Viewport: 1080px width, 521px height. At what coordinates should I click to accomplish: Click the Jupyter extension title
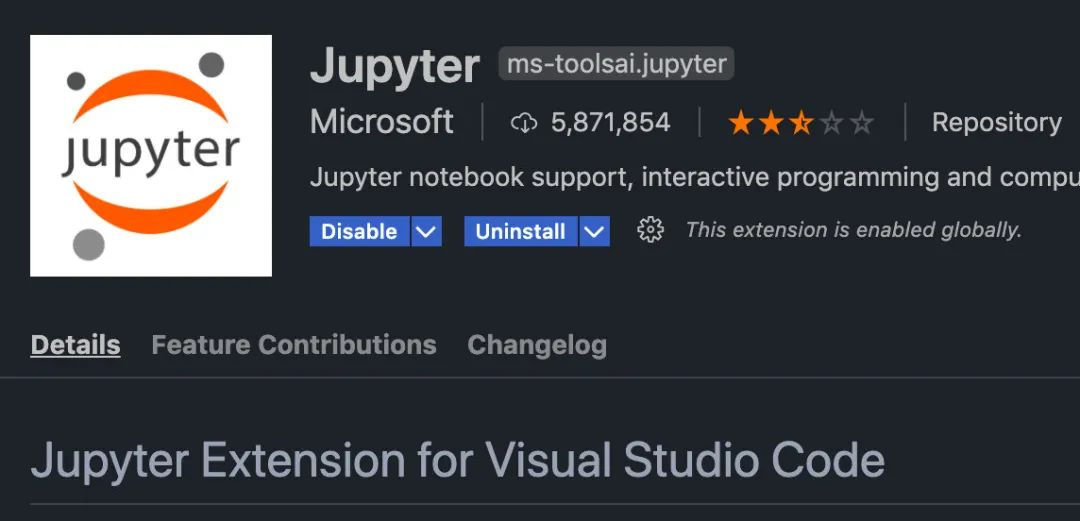tap(395, 66)
